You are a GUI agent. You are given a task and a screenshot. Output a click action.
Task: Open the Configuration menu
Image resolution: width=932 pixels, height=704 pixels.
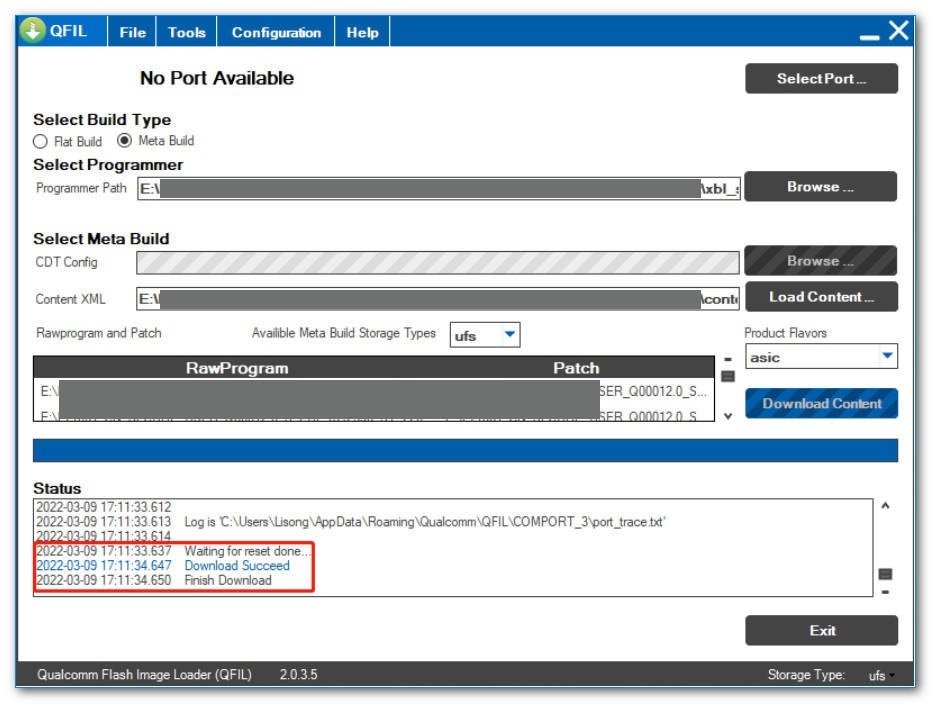(x=276, y=32)
